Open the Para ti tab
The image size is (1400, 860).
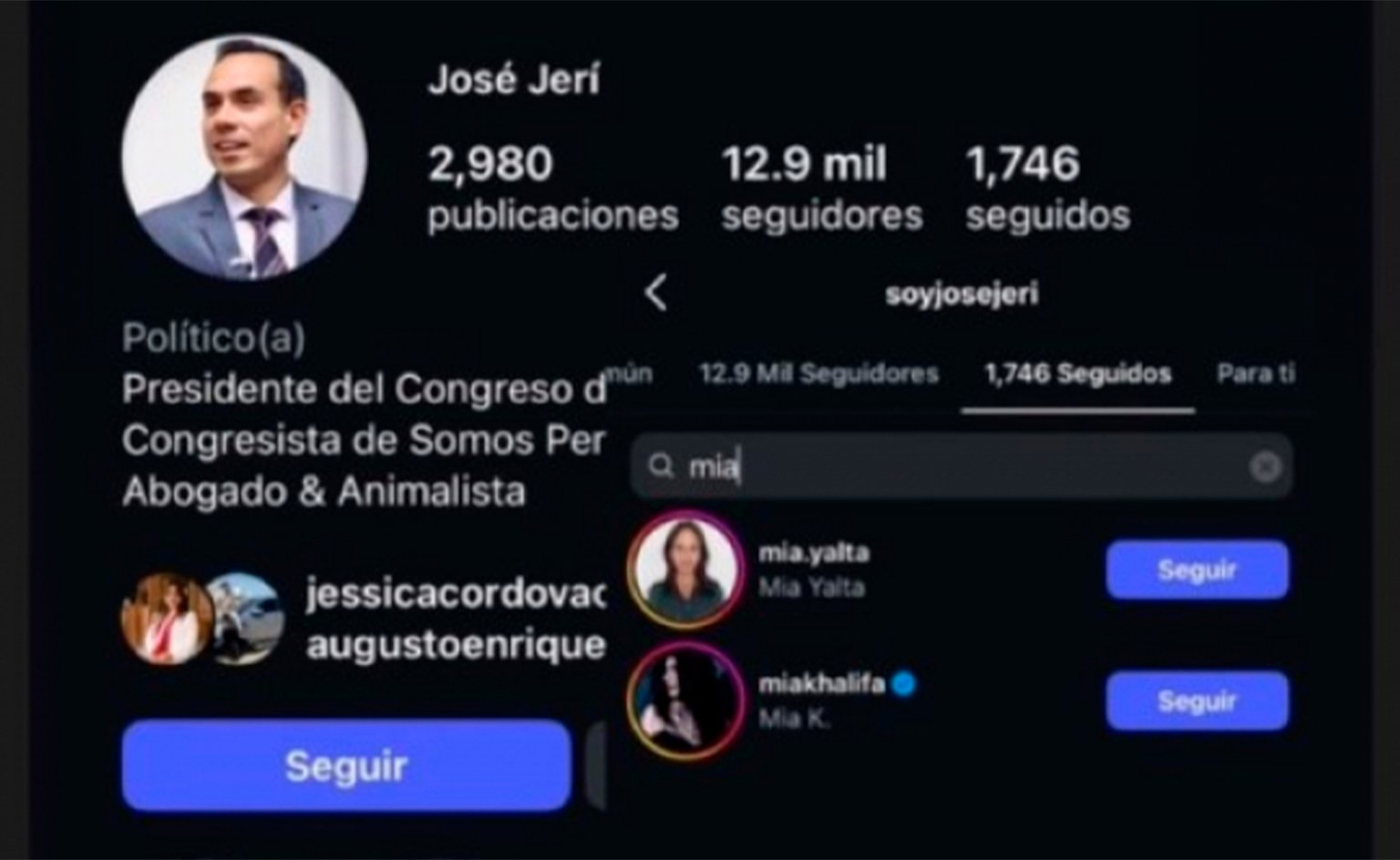[1255, 374]
